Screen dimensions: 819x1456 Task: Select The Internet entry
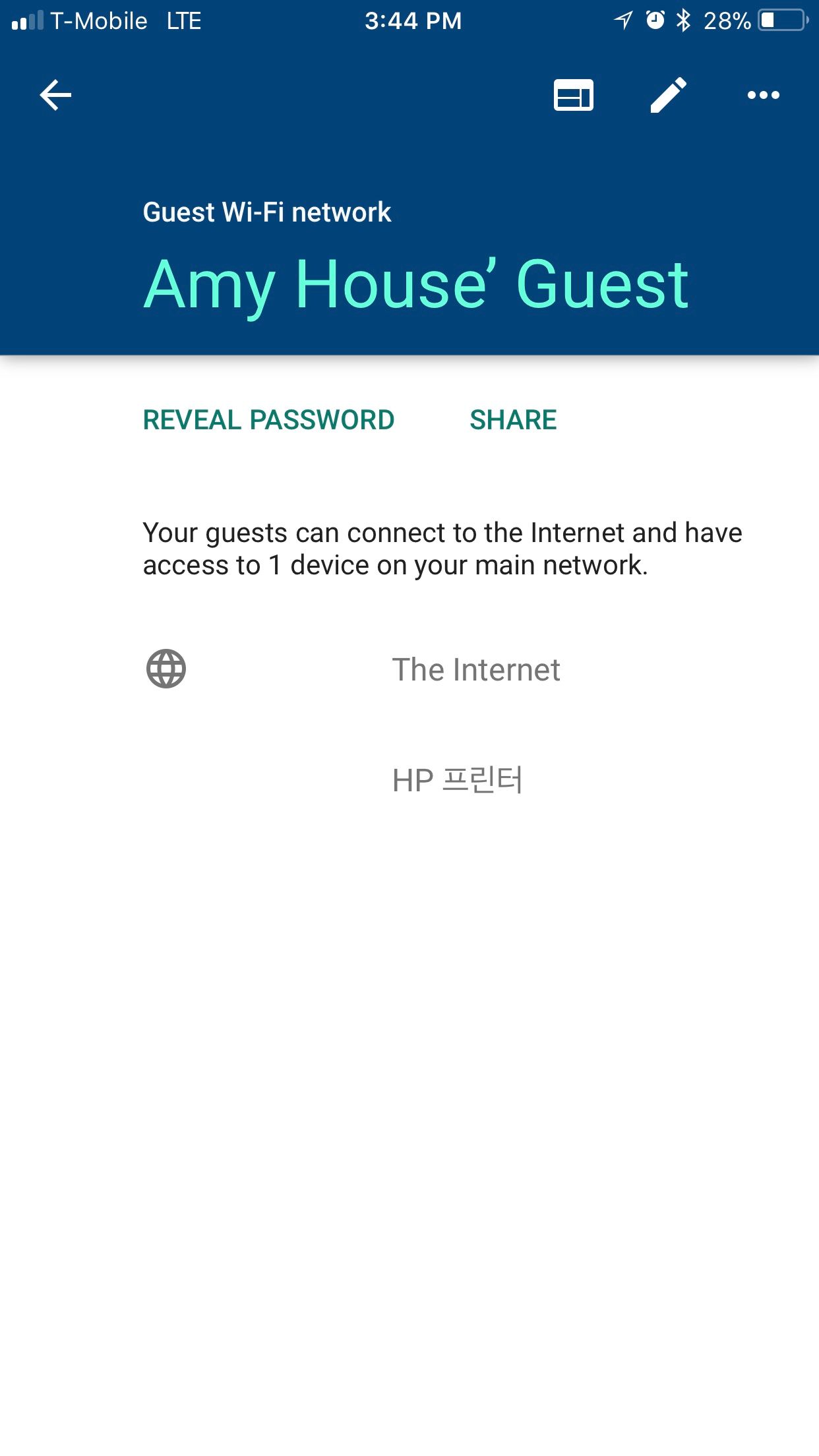click(x=475, y=669)
